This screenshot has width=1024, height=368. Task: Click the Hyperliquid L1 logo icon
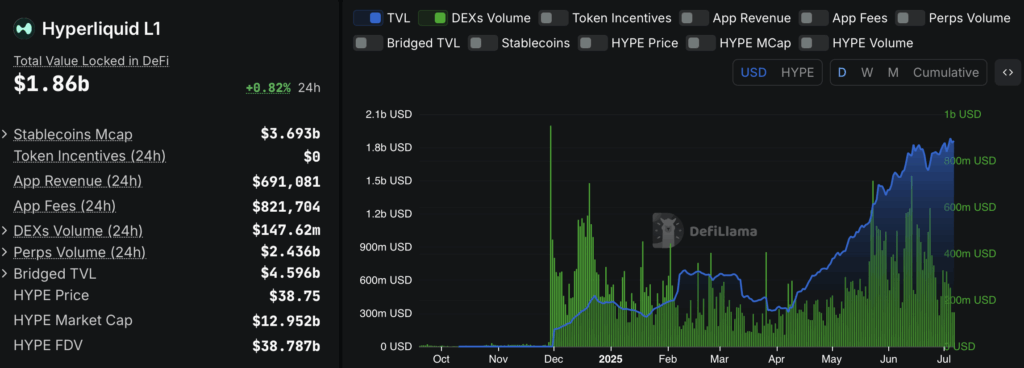[x=24, y=29]
